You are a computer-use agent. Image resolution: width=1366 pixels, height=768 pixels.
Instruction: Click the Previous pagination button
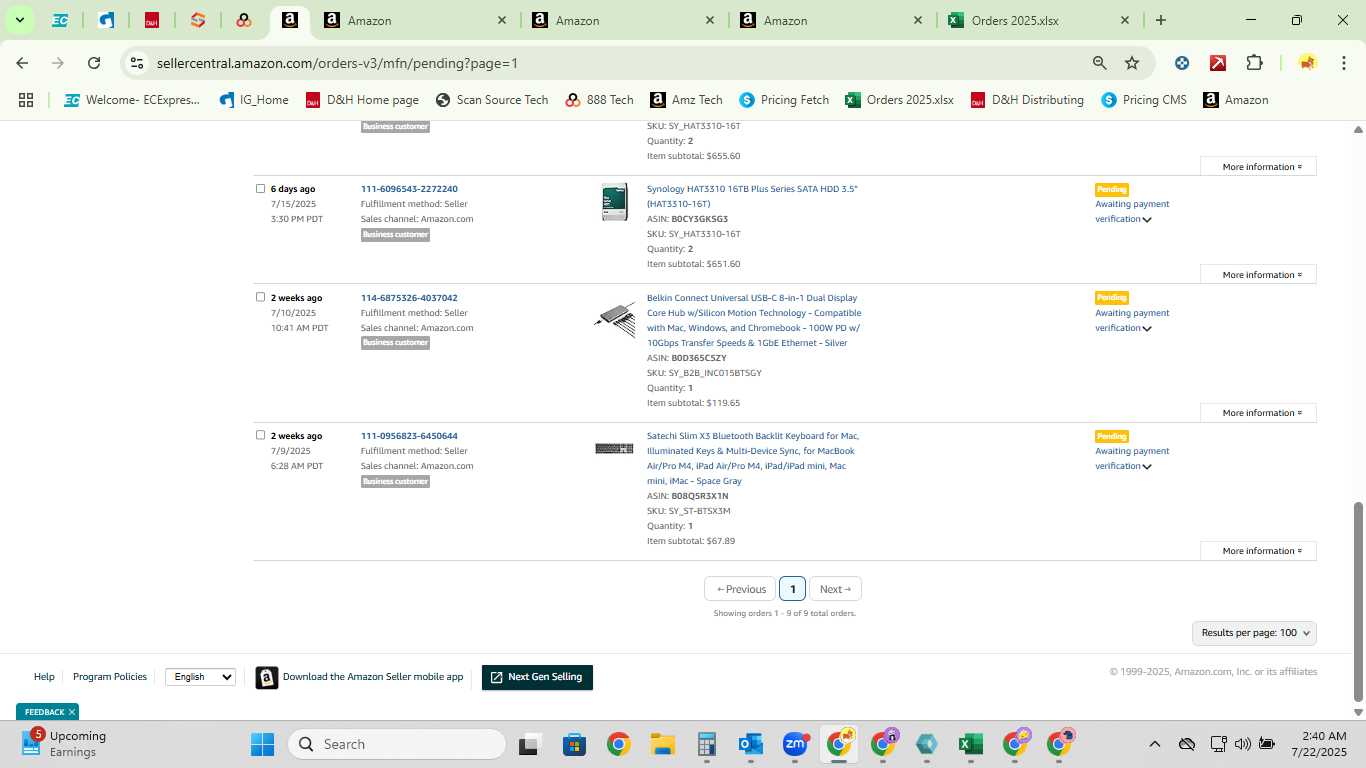[x=741, y=589]
